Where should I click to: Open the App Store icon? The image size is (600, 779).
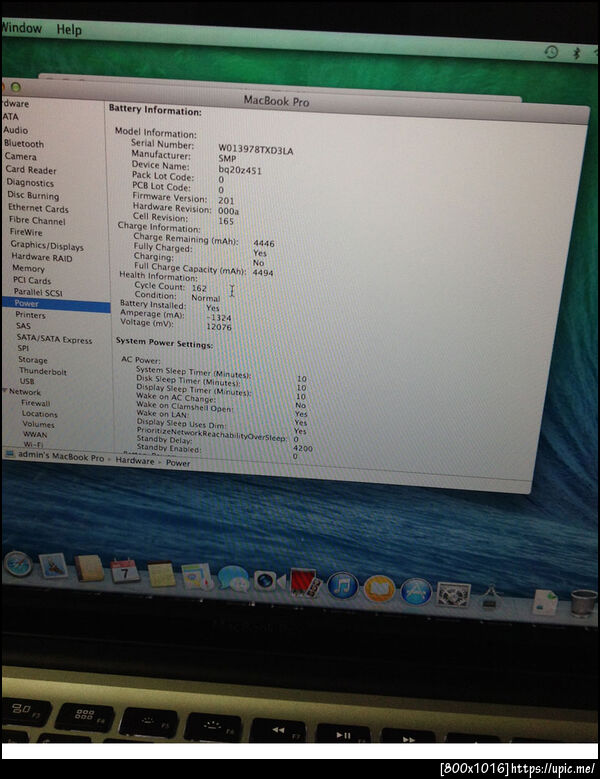416,591
